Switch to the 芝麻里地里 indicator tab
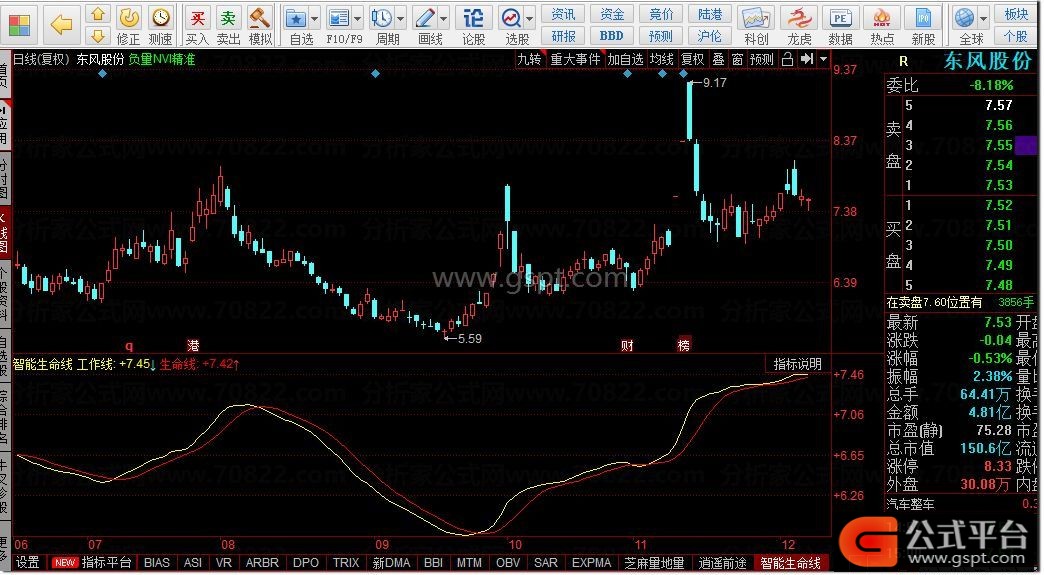 point(654,563)
